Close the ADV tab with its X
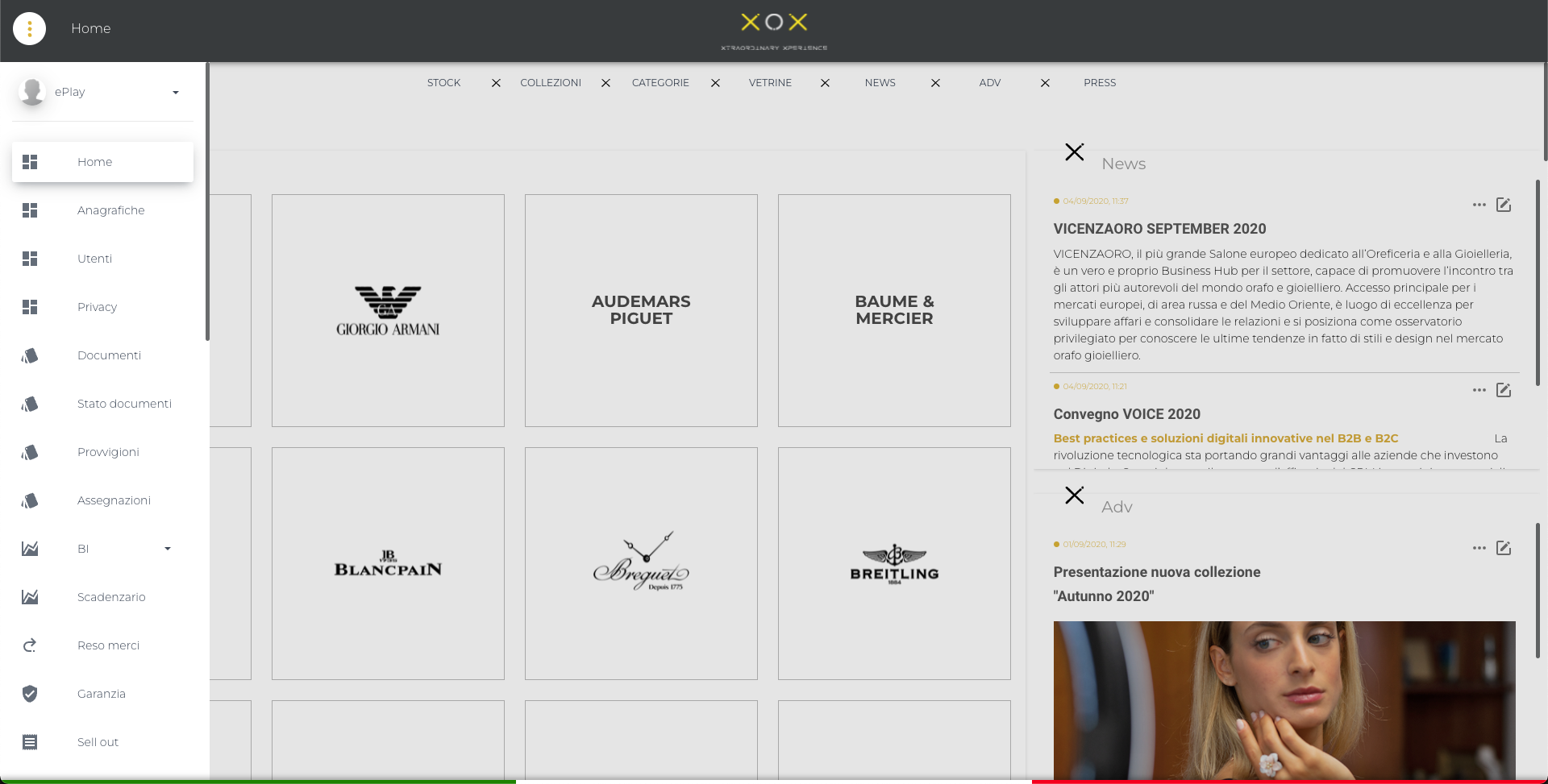 pos(1045,83)
